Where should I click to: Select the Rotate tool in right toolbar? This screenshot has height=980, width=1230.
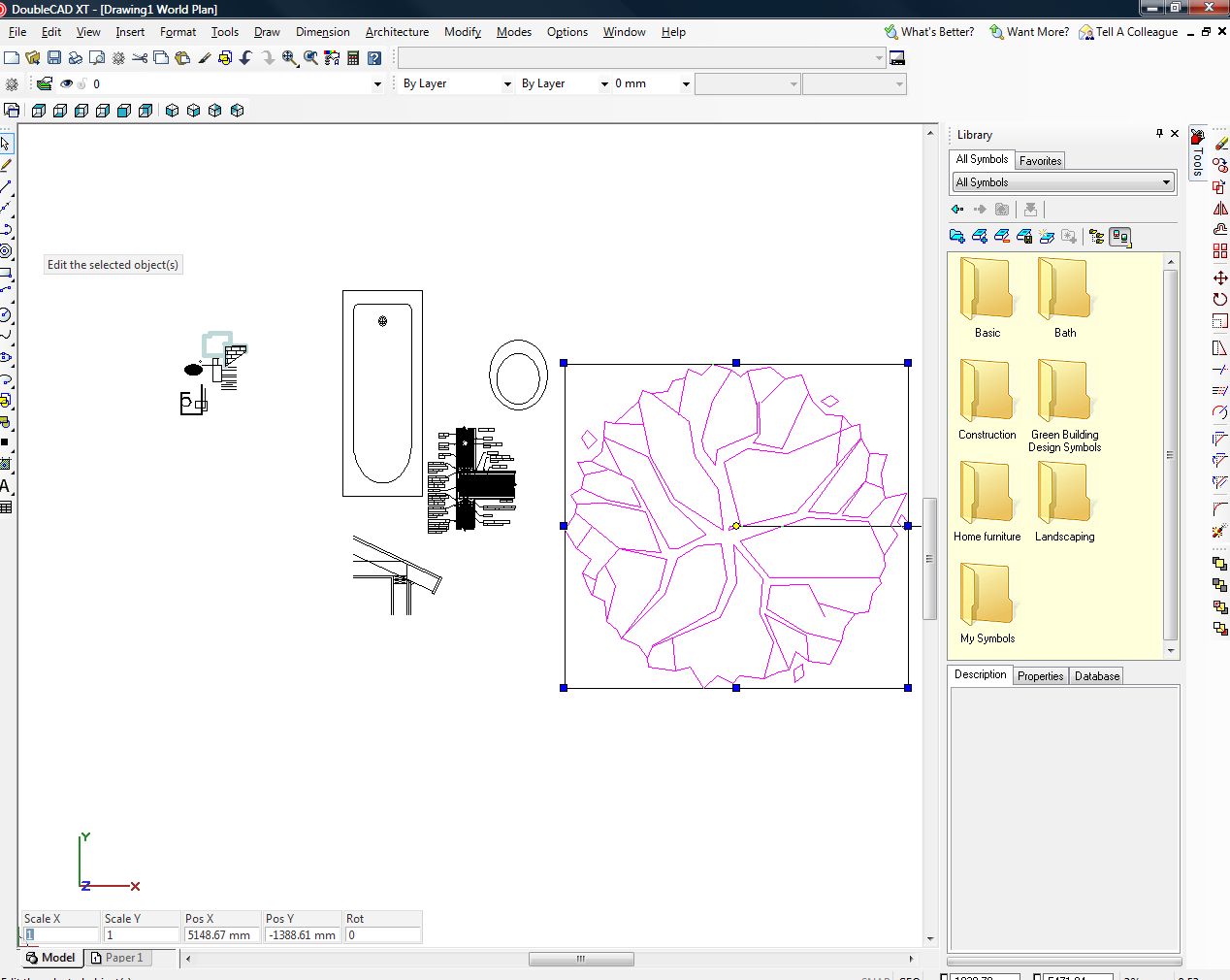[1220, 299]
